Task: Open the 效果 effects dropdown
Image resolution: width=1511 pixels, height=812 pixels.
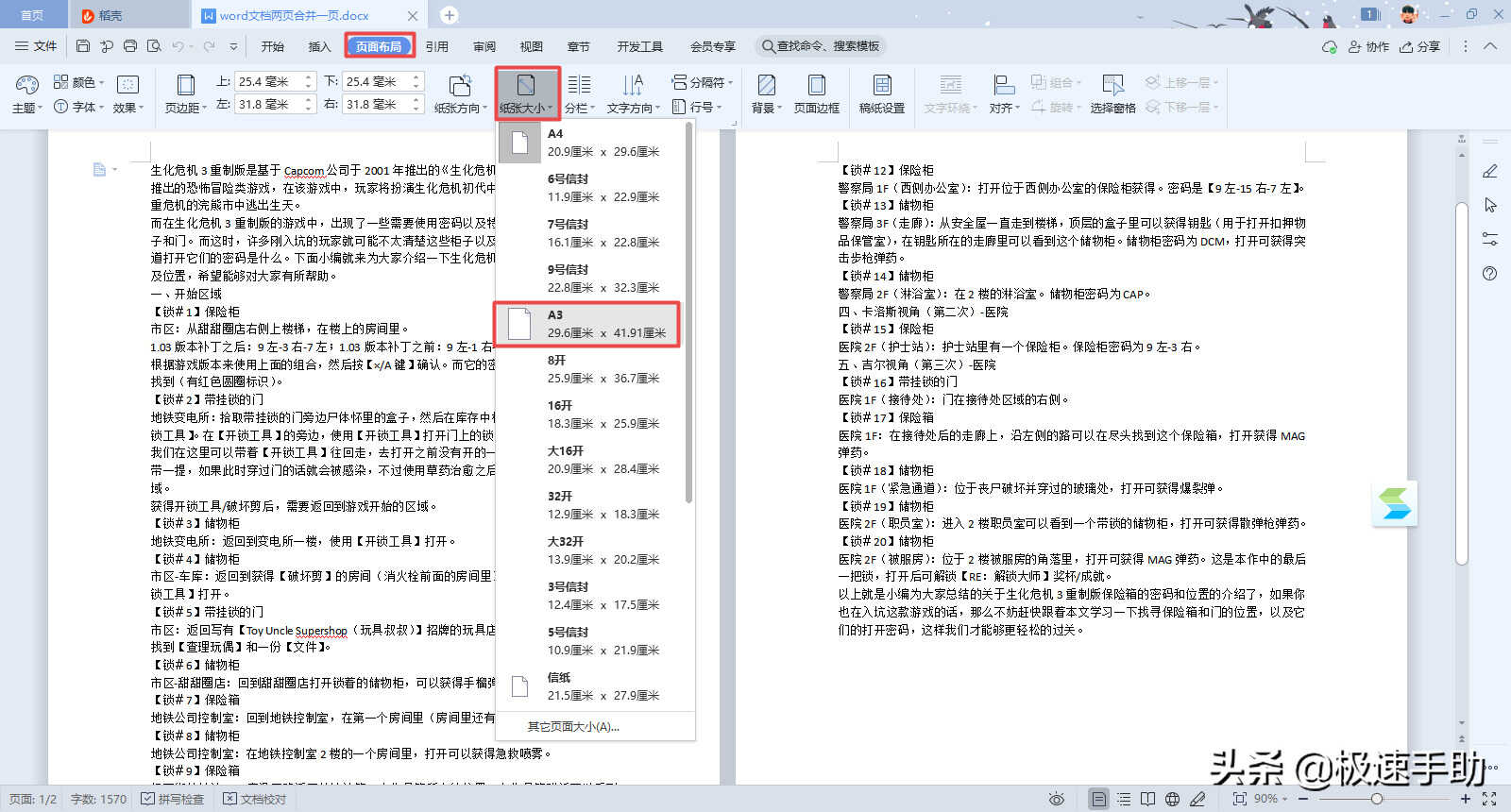Action: [128, 94]
